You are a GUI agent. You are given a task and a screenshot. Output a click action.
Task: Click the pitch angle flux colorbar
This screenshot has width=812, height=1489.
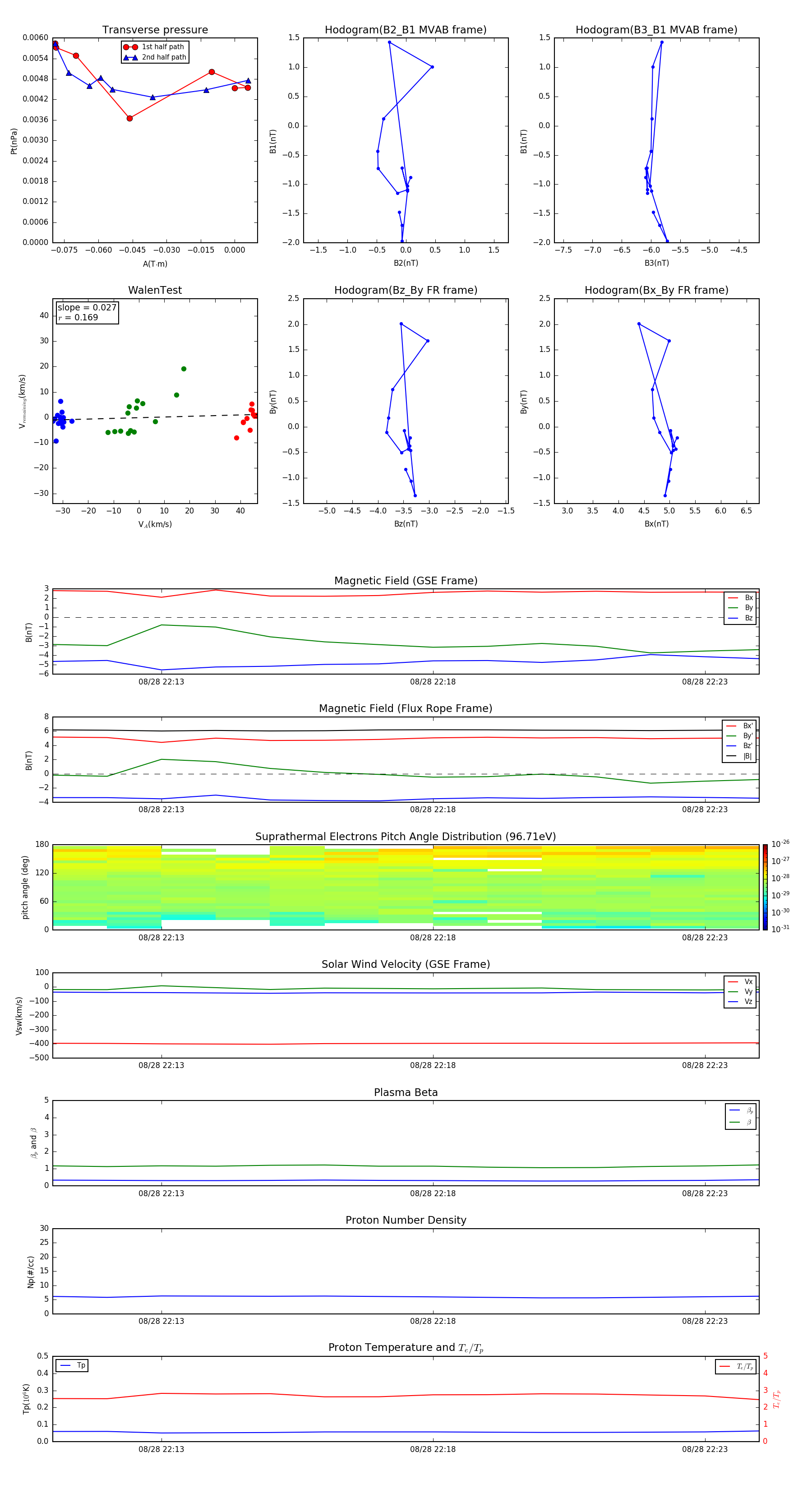(765, 887)
